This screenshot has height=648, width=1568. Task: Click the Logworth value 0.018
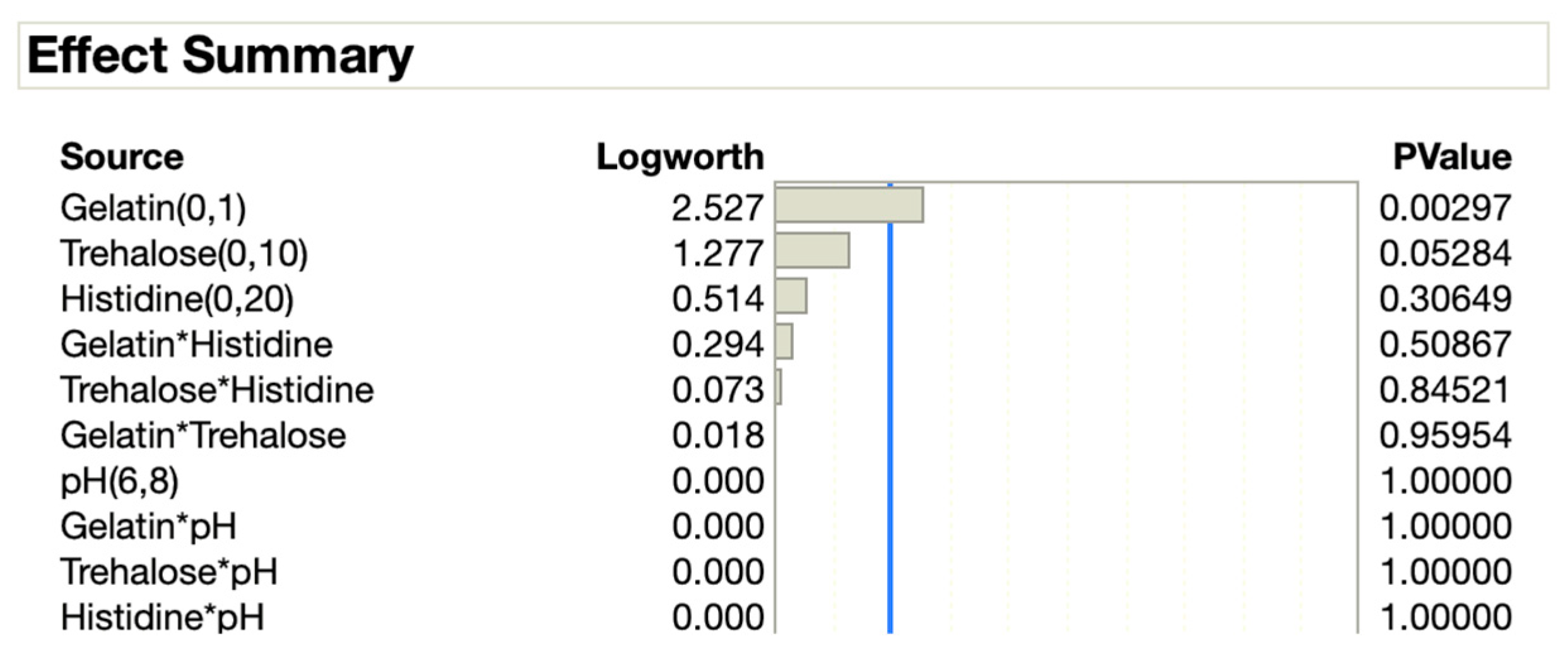(718, 435)
